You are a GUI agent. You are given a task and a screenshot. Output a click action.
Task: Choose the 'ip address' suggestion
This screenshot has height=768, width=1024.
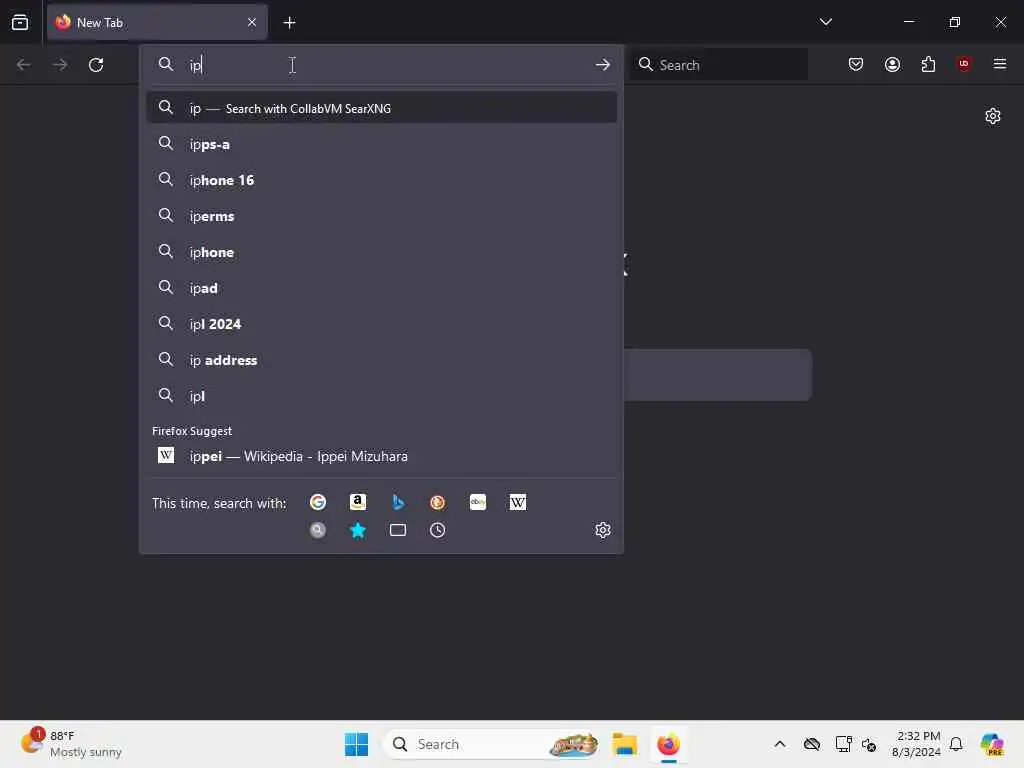pyautogui.click(x=381, y=360)
